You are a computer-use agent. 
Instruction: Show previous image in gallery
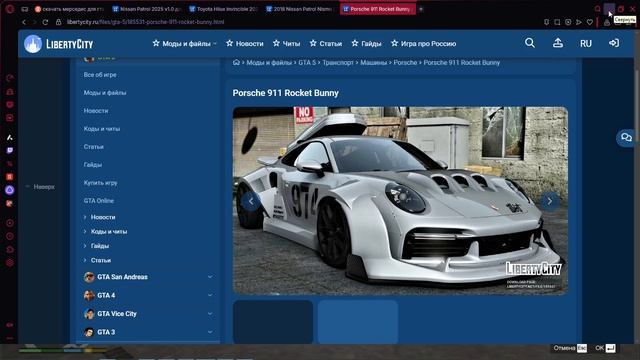point(251,201)
